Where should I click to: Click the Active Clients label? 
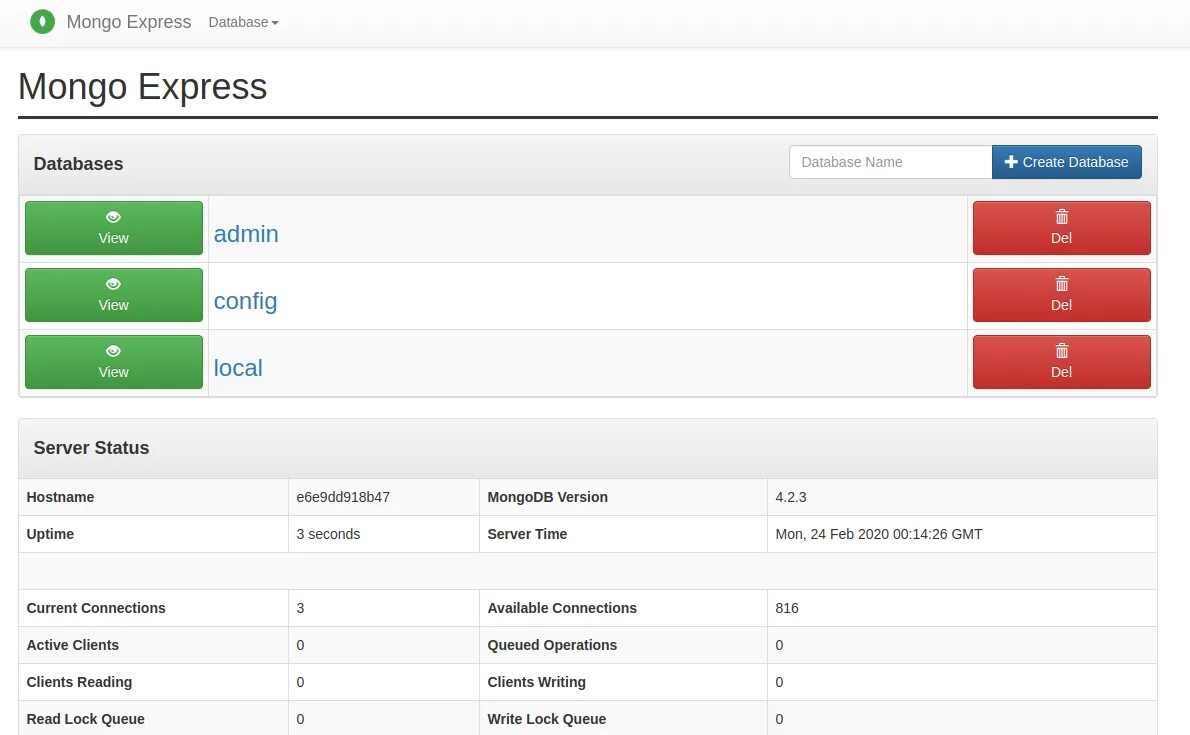[73, 645]
